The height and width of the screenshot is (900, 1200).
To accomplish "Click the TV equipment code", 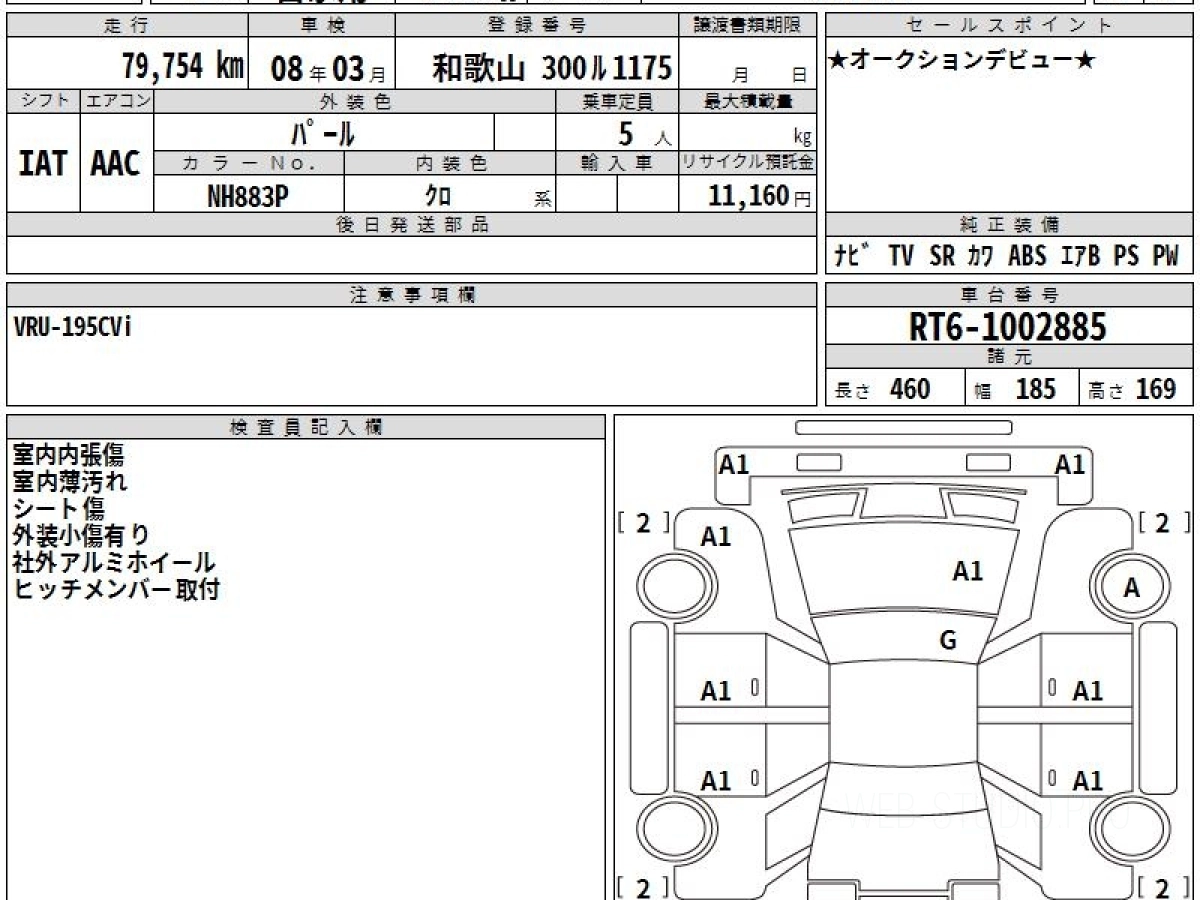I will 901,256.
